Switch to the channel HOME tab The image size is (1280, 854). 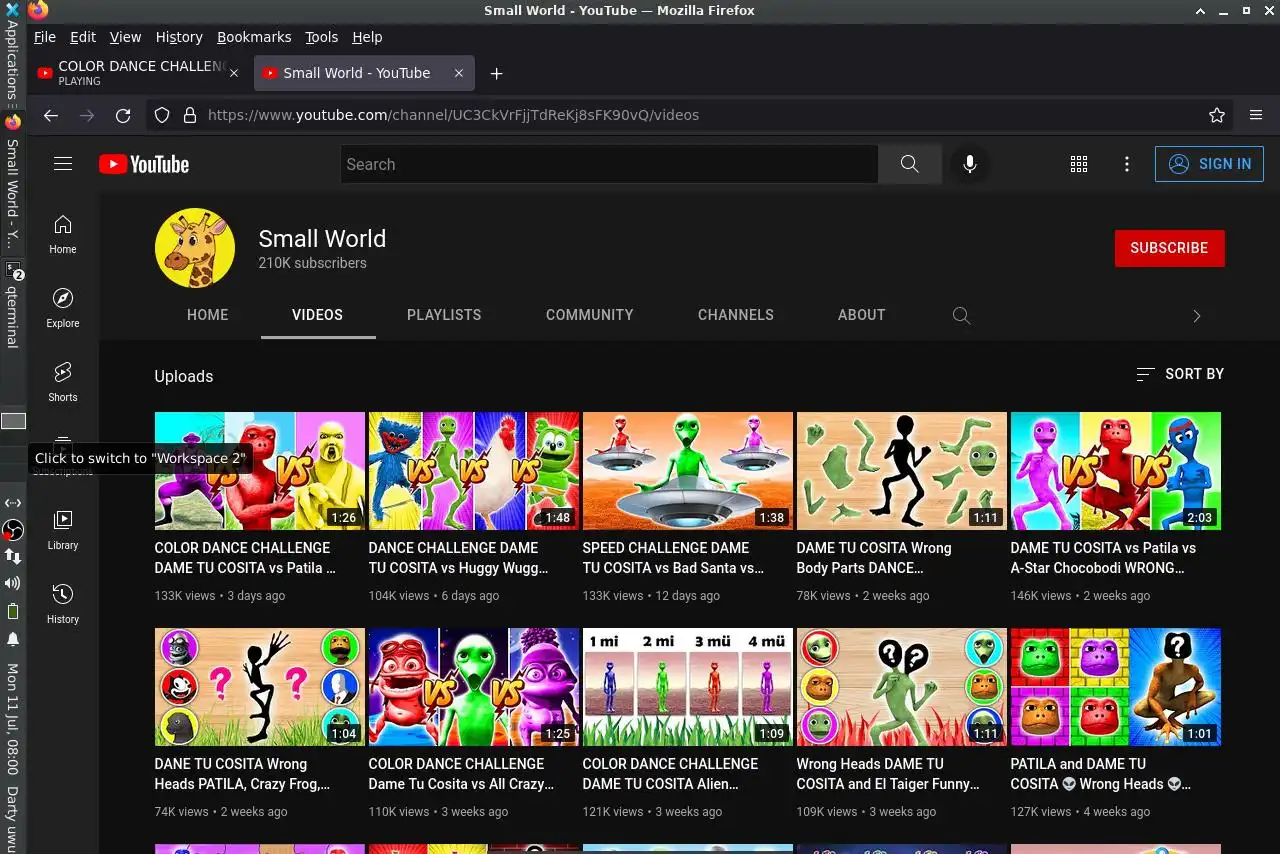point(208,315)
